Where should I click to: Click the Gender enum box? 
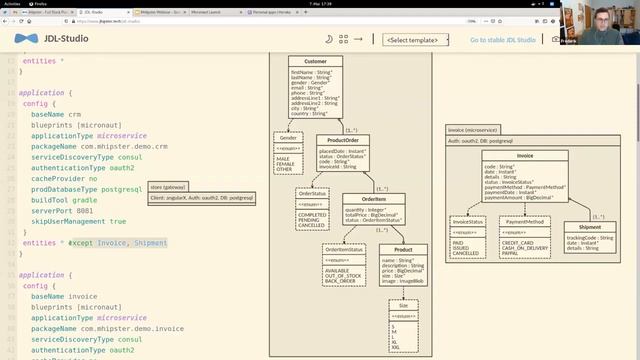point(288,153)
